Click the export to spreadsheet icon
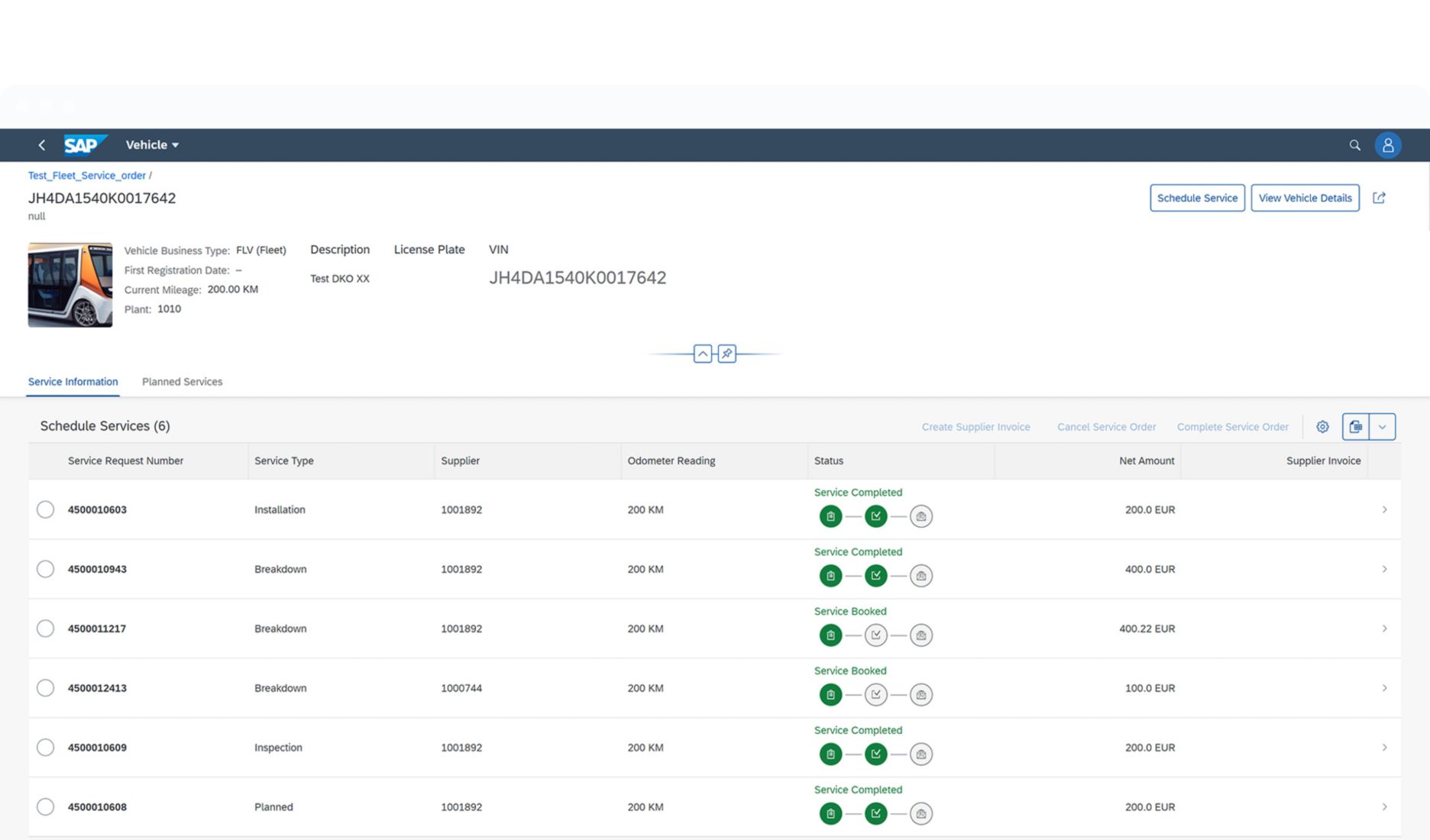Image resolution: width=1430 pixels, height=840 pixels. (x=1355, y=427)
